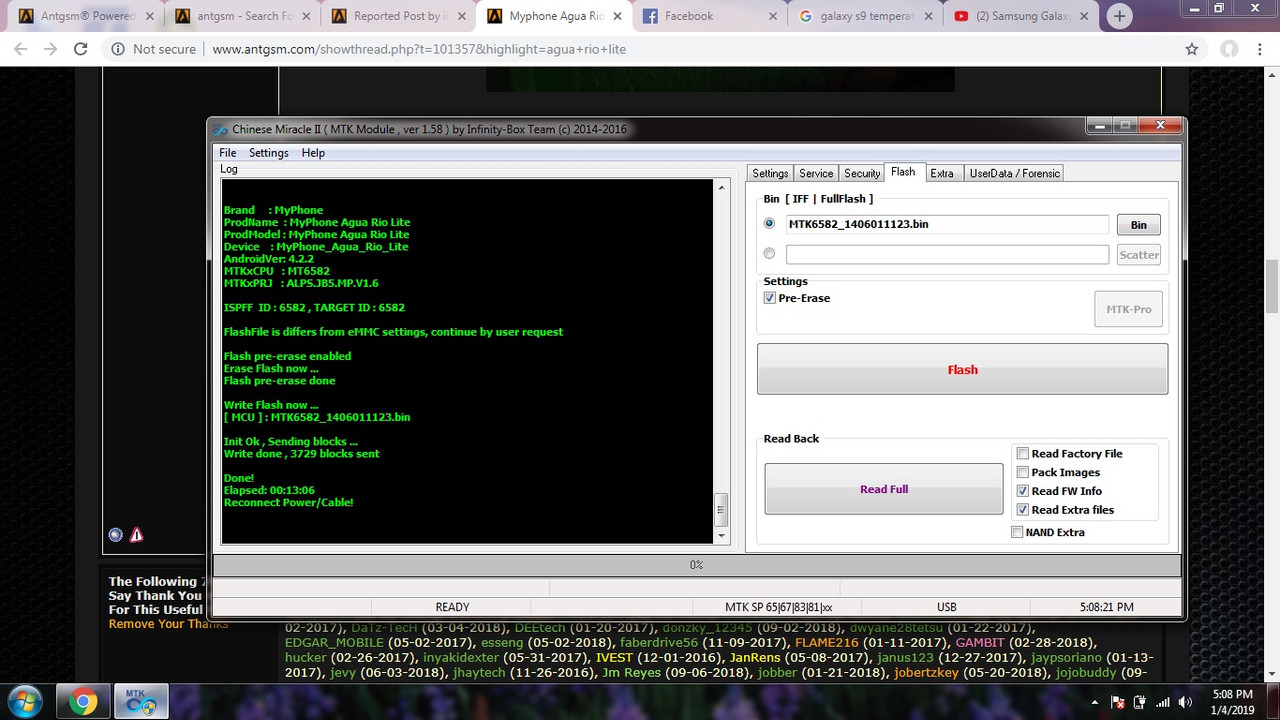The height and width of the screenshot is (720, 1280).
Task: Switch to galaxy s9 temperature Google tab
Action: pyautogui.click(x=864, y=16)
